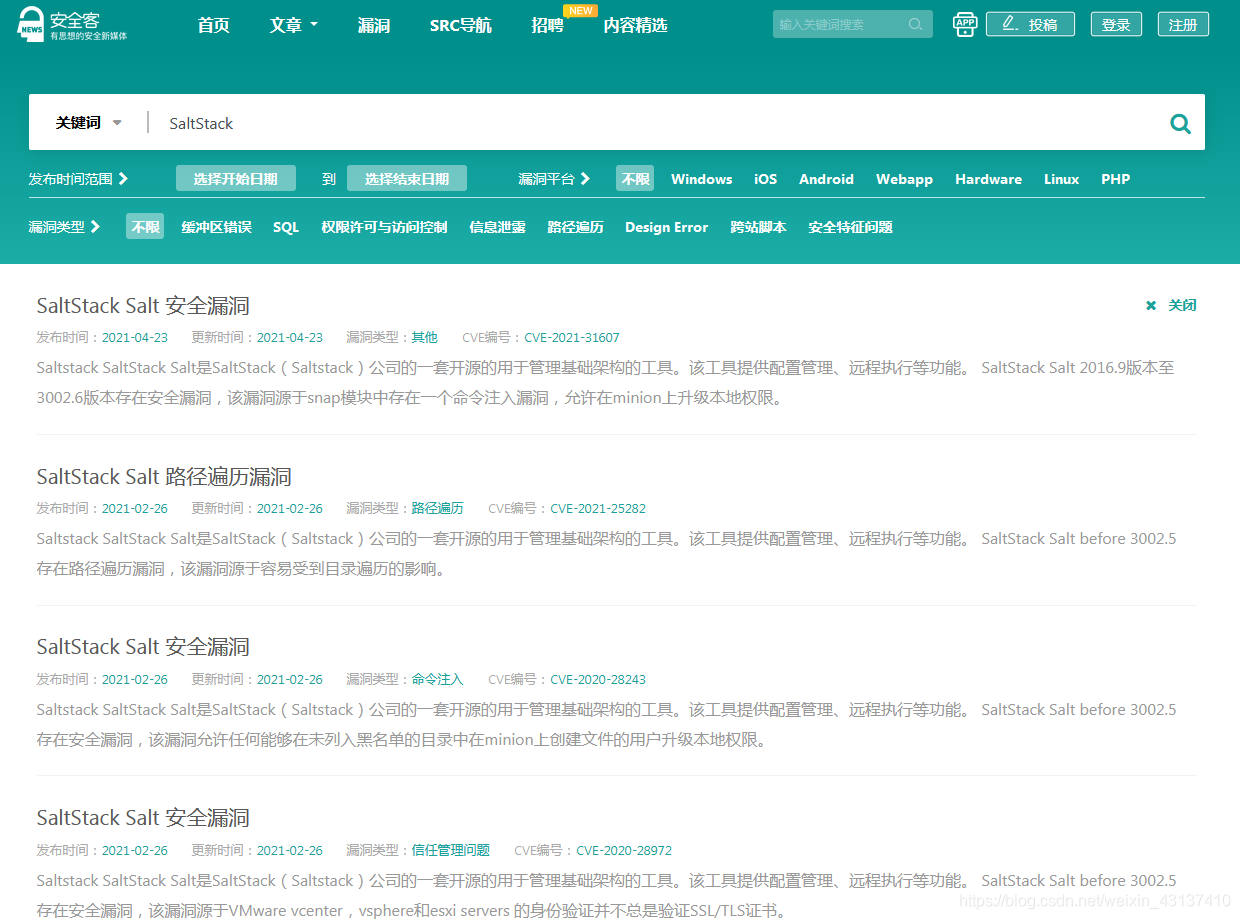Image resolution: width=1240 pixels, height=919 pixels.
Task: Filter type by SQL
Action: (286, 227)
